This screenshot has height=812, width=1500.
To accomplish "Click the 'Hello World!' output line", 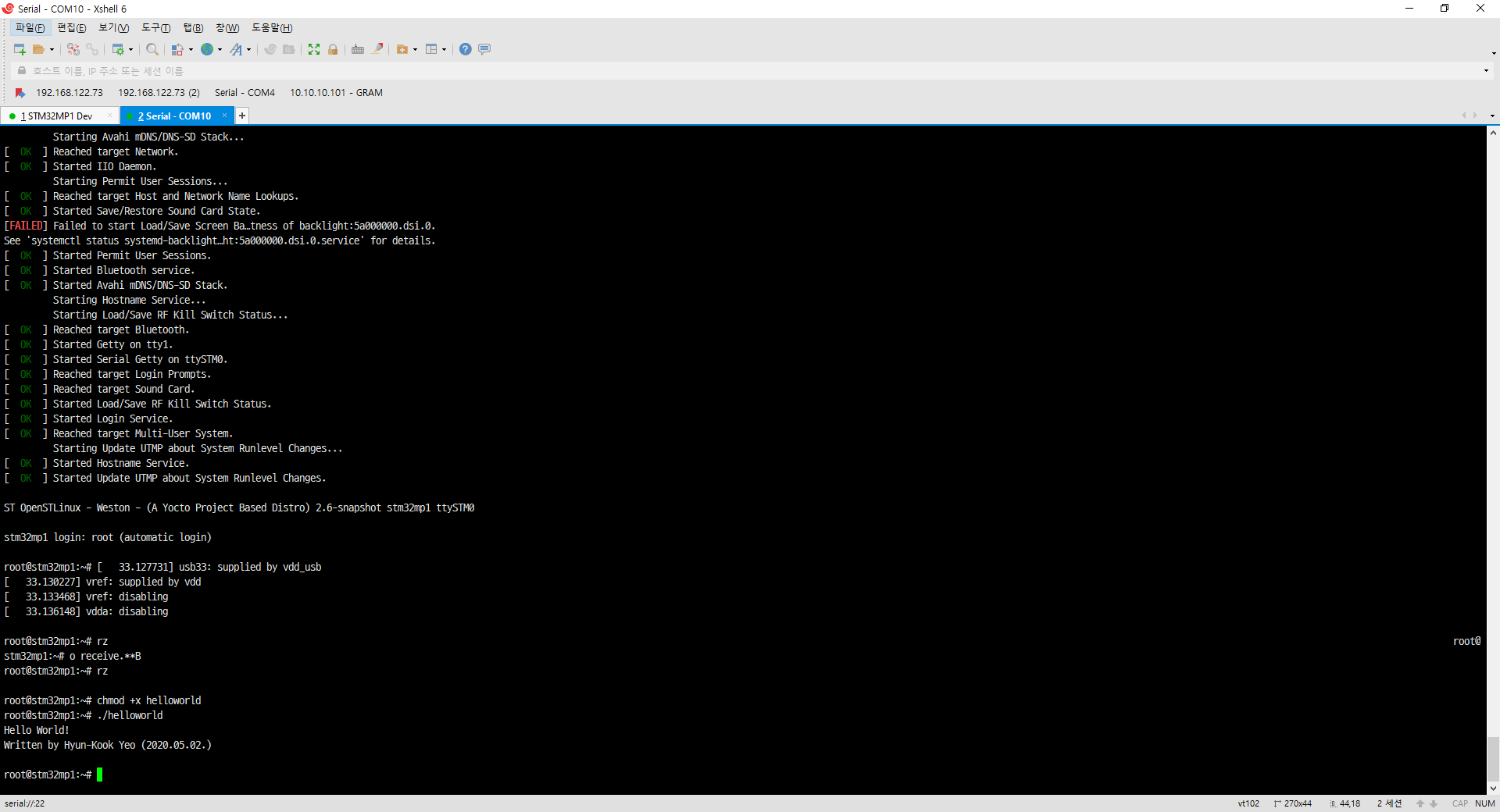I will pyautogui.click(x=37, y=731).
